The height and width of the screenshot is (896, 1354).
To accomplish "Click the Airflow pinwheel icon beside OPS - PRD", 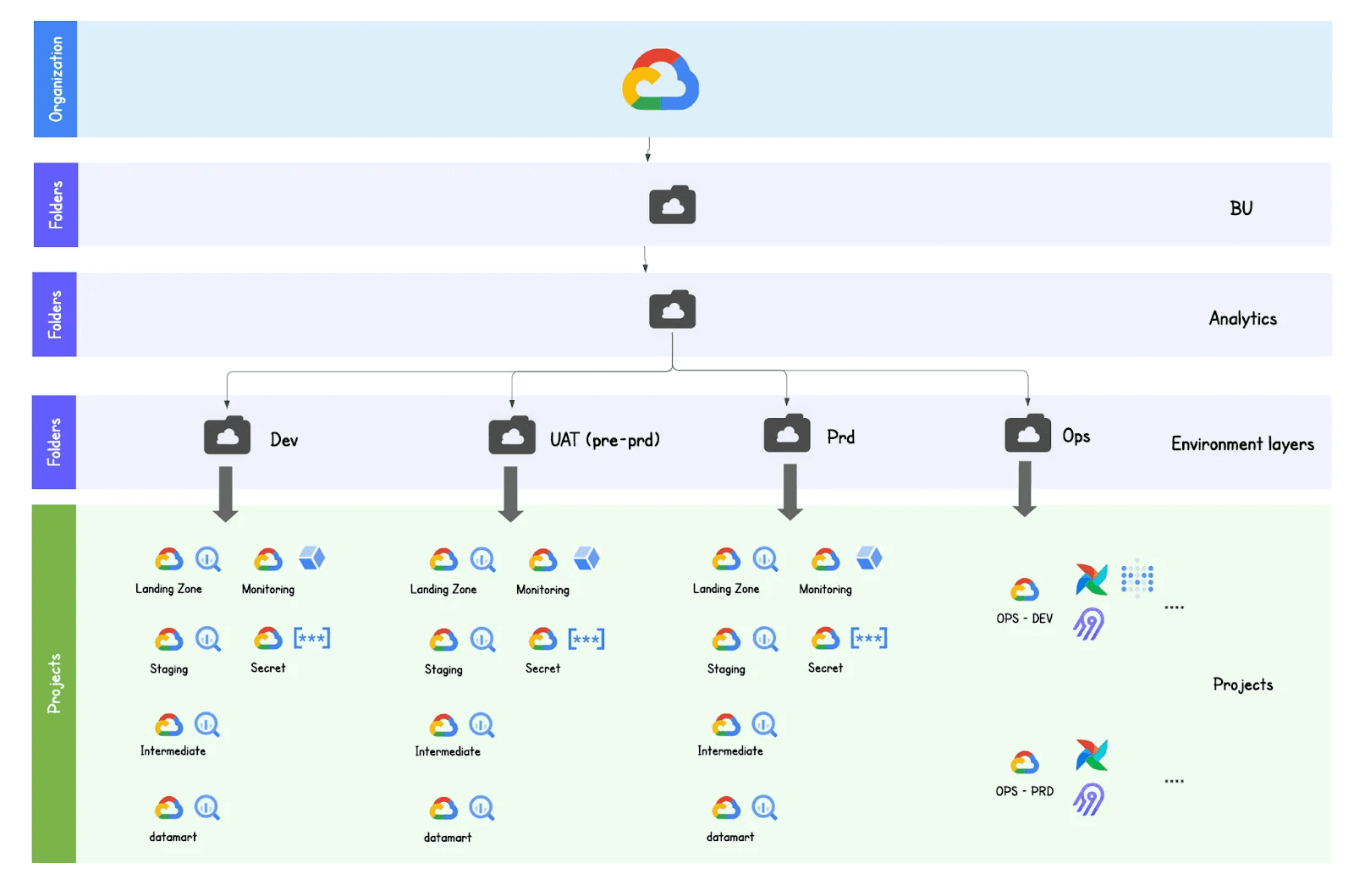I will coord(1092,755).
